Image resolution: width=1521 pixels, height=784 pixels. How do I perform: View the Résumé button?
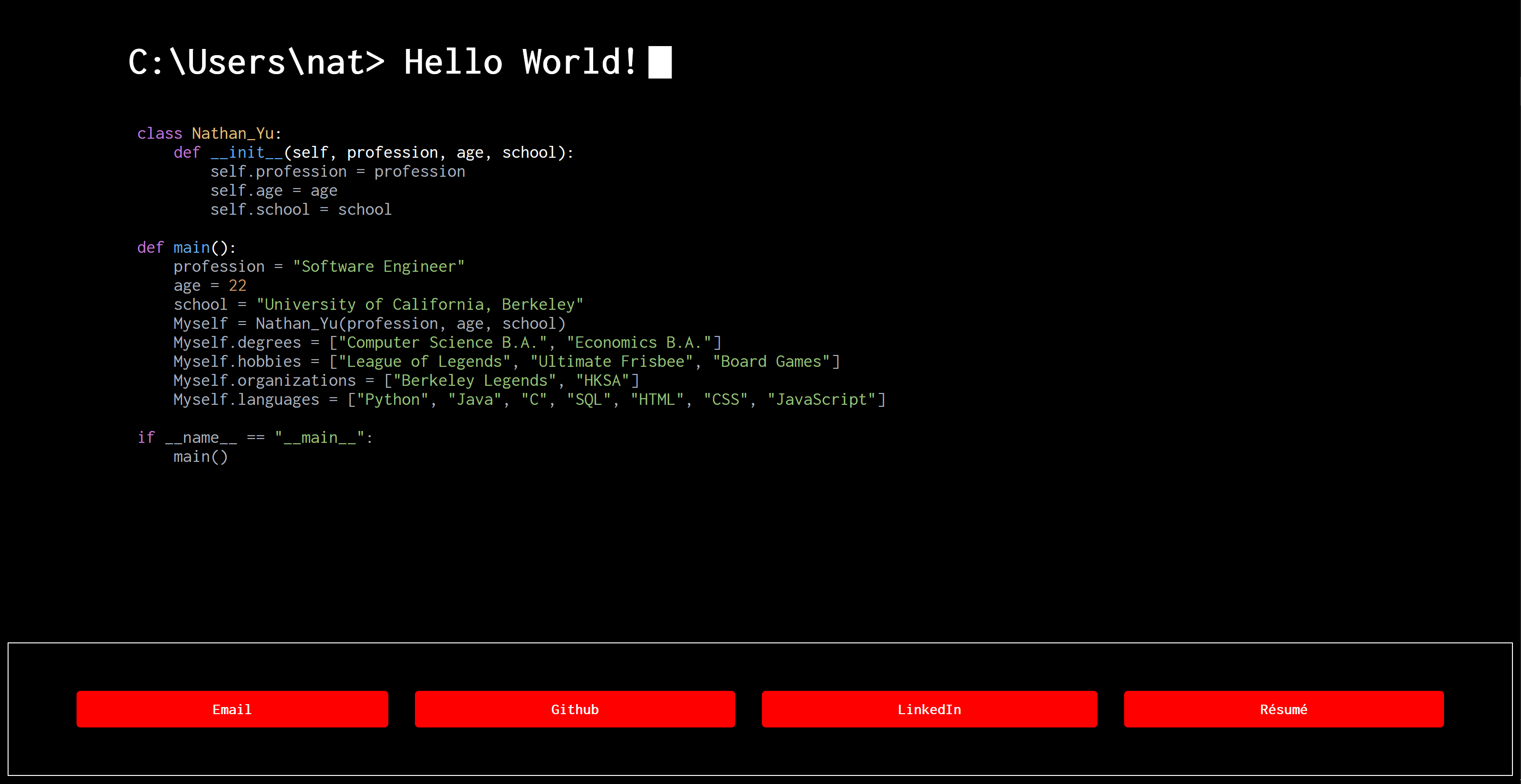pos(1284,709)
